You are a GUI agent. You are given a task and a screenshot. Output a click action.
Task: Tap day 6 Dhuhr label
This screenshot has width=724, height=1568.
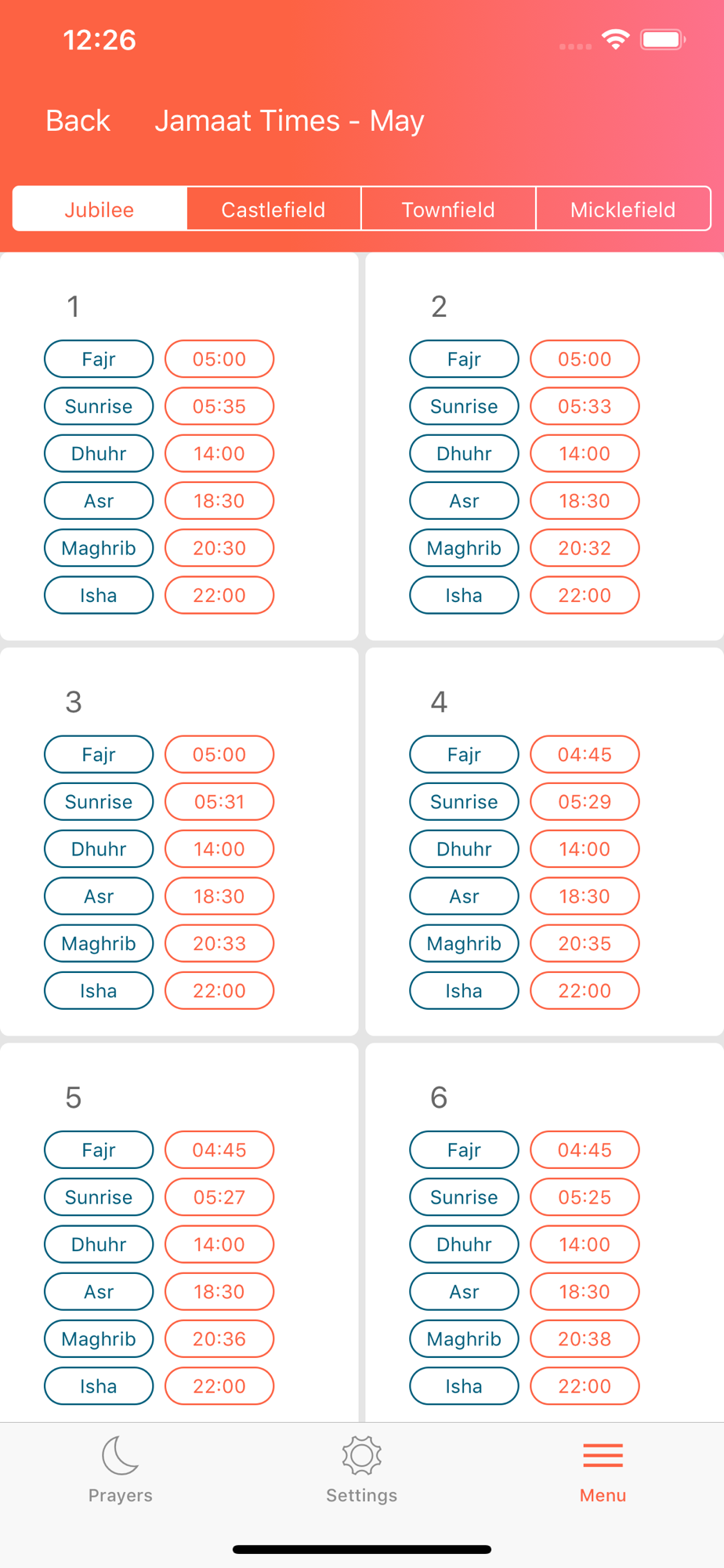coord(464,1244)
